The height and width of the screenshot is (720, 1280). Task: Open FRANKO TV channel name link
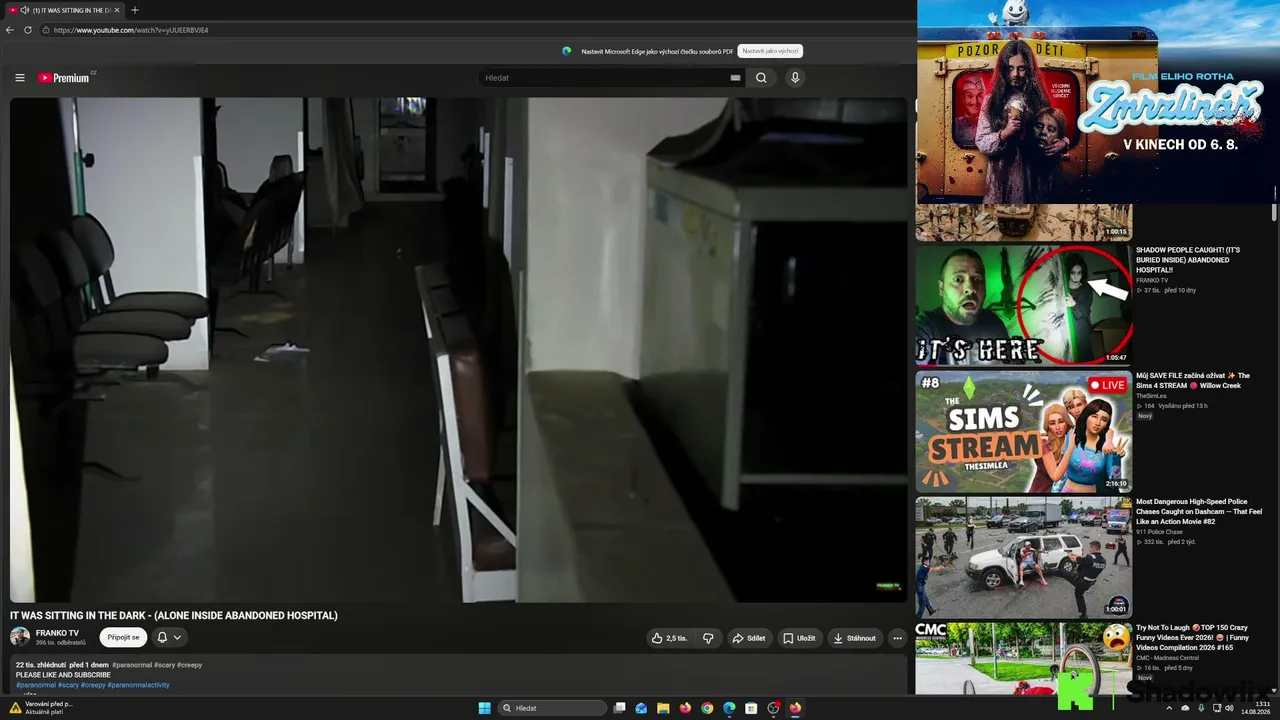tap(57, 633)
